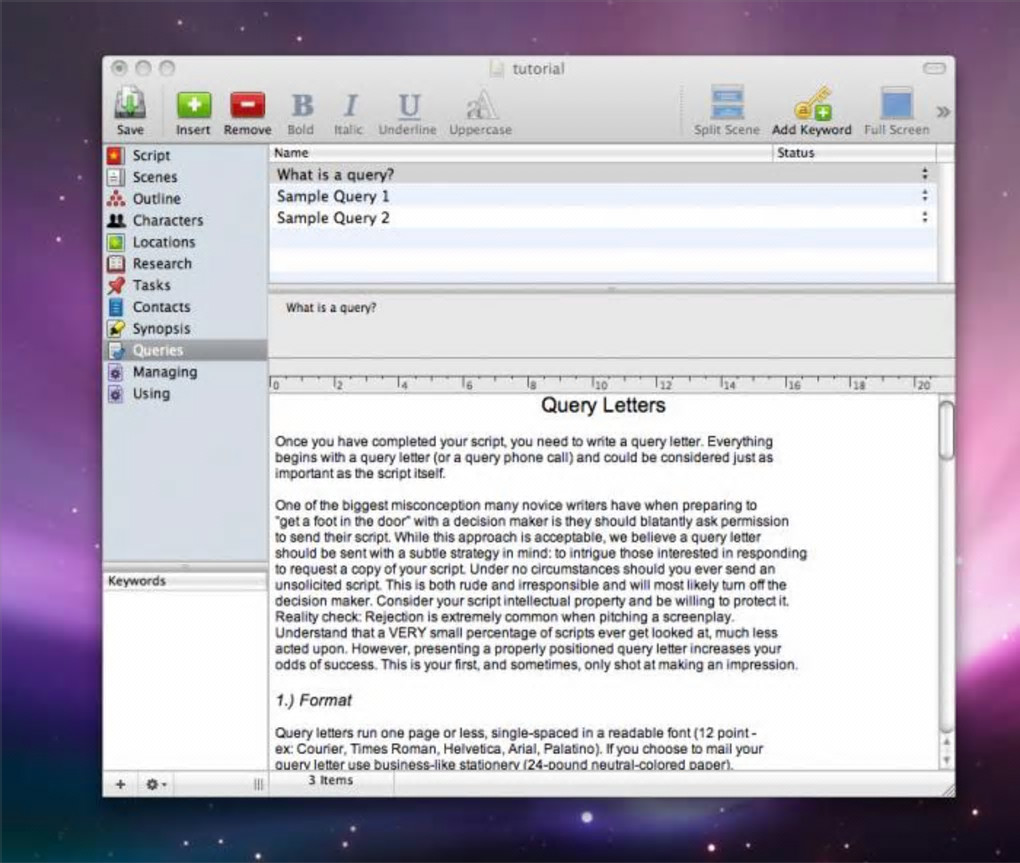This screenshot has width=1020, height=863.
Task: Select the Sample Query 2 row
Action: 603,218
